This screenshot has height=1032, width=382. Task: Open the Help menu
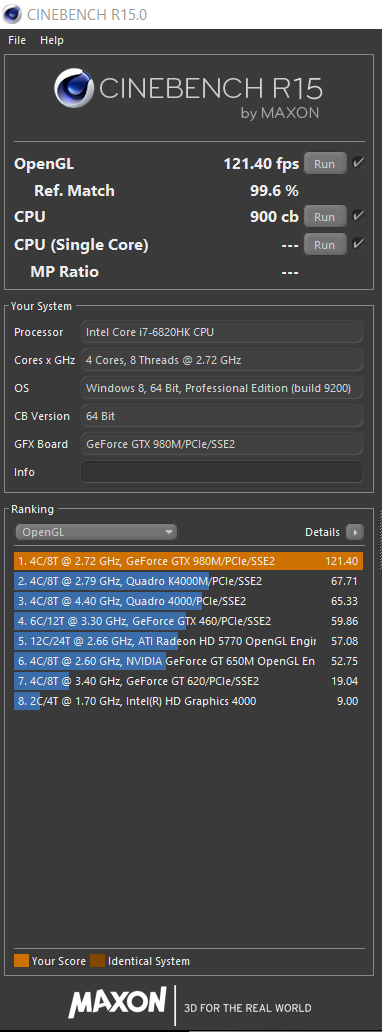pyautogui.click(x=52, y=40)
